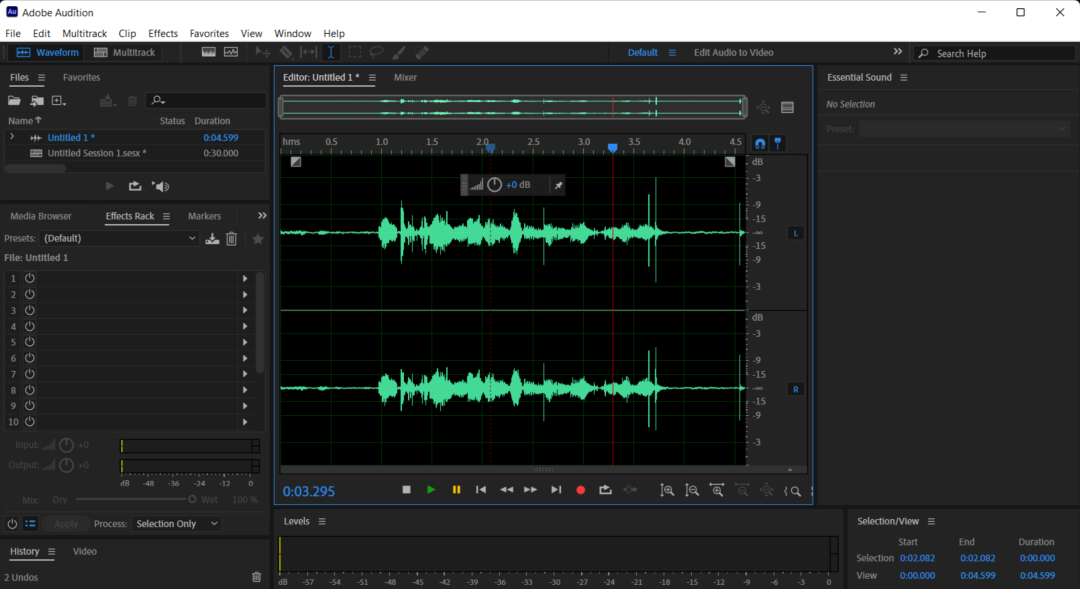Toggle the left channel L button

click(796, 233)
